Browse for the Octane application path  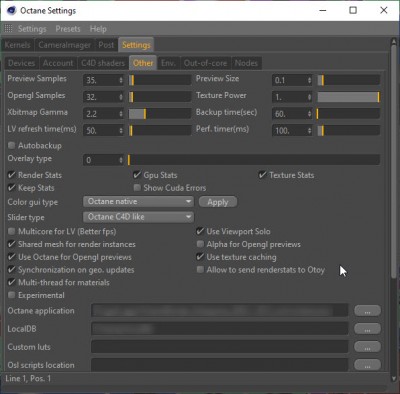tap(367, 311)
